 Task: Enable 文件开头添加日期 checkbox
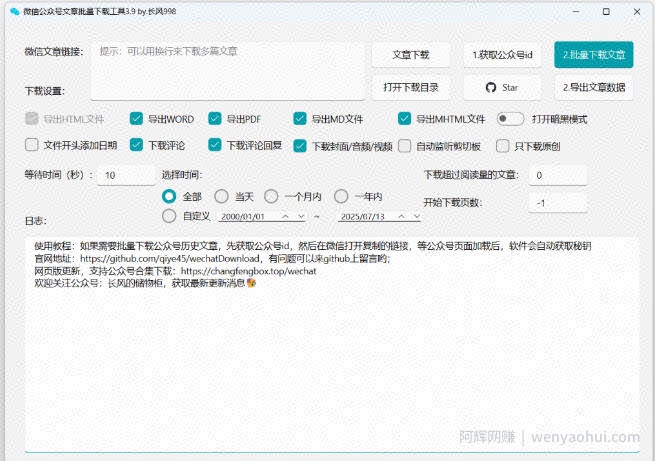click(x=32, y=145)
